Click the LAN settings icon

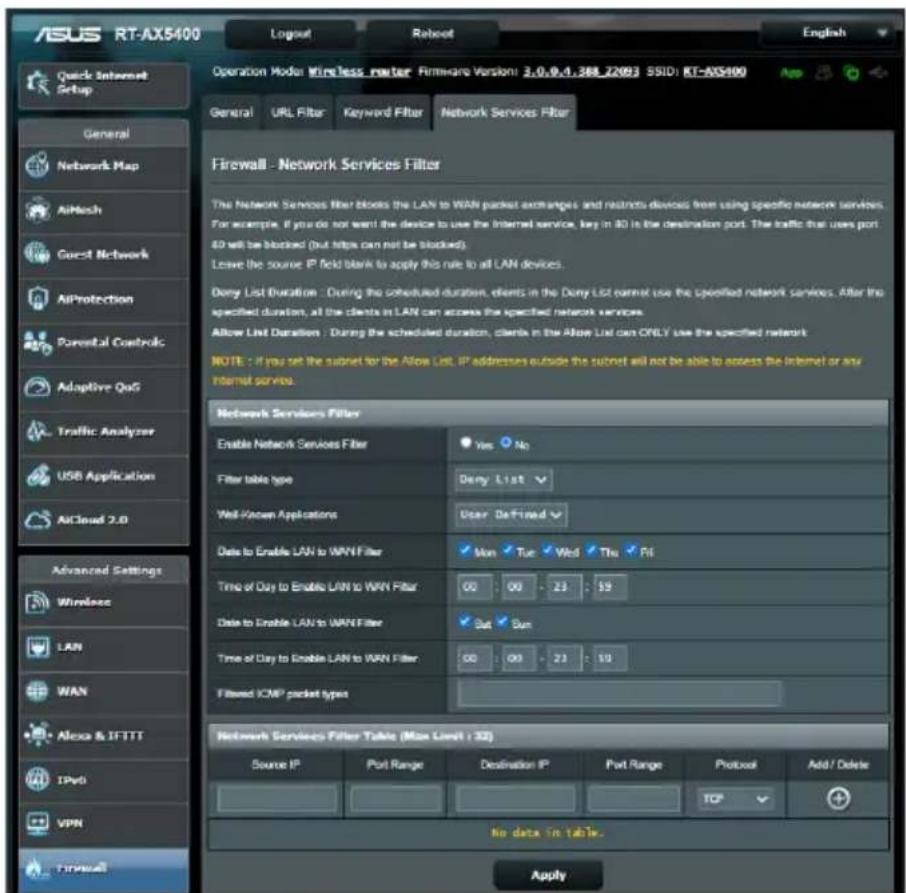point(38,647)
